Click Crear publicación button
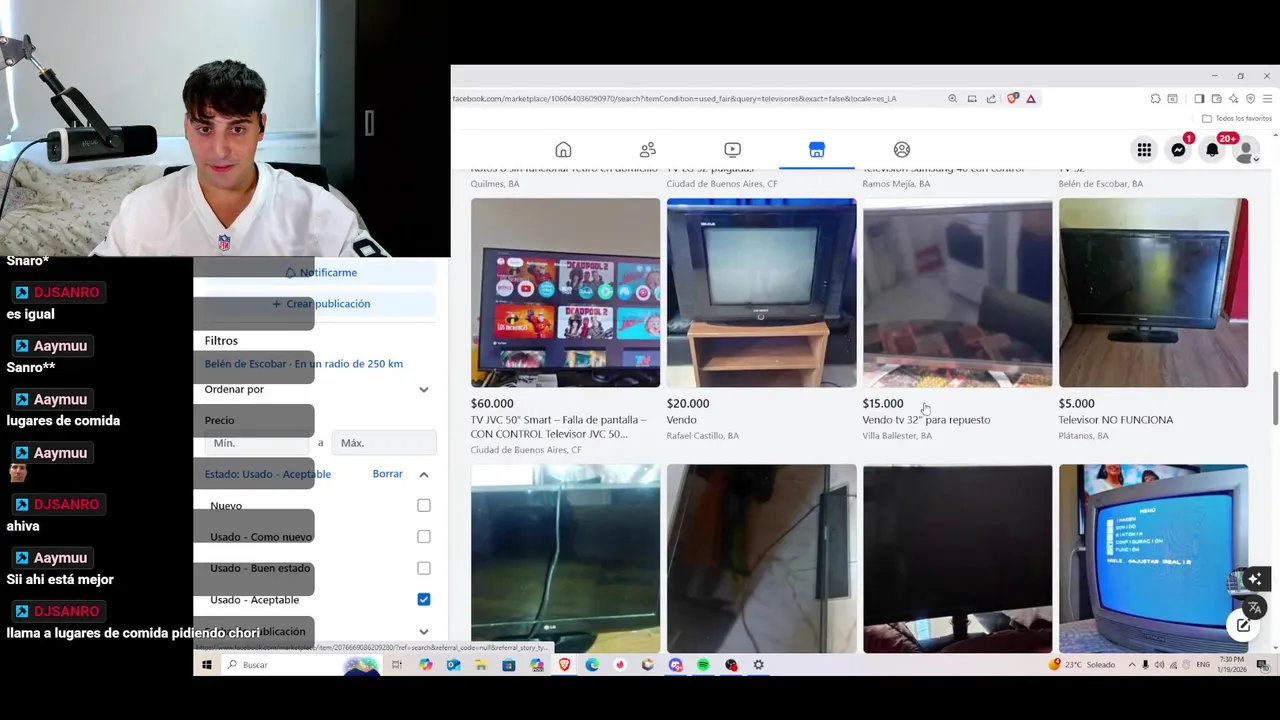1280x720 pixels. 320,304
